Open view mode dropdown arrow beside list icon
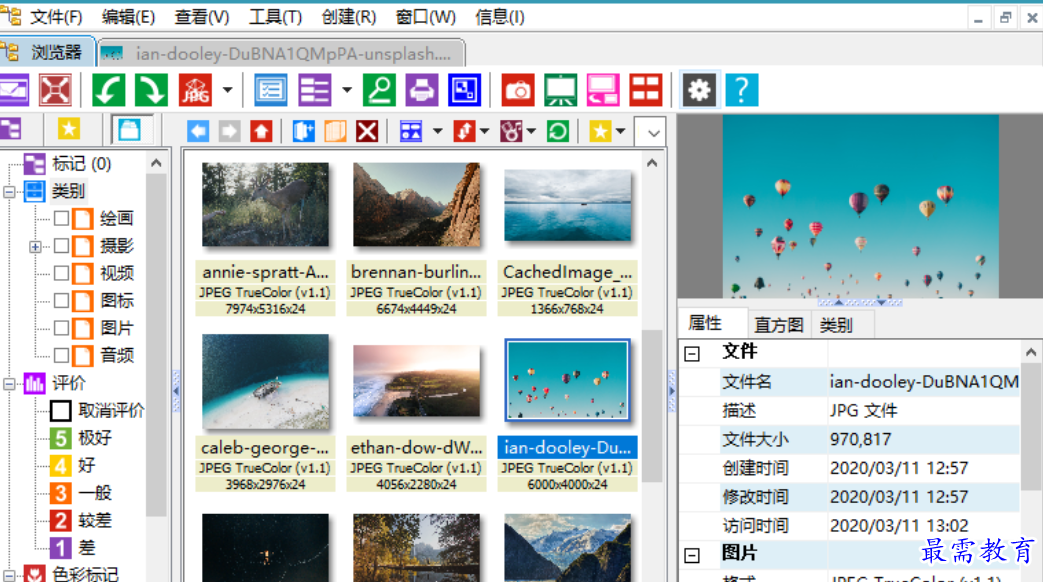Viewport: 1043px width, 582px height. point(347,90)
